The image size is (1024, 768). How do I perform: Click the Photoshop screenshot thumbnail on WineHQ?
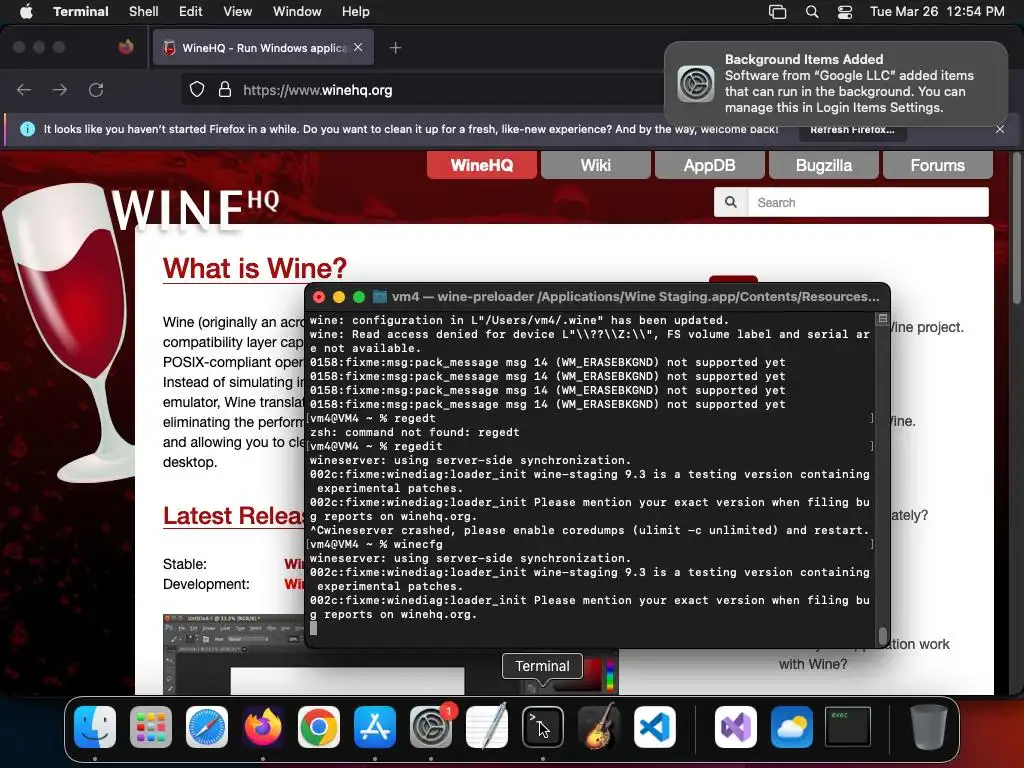390,654
